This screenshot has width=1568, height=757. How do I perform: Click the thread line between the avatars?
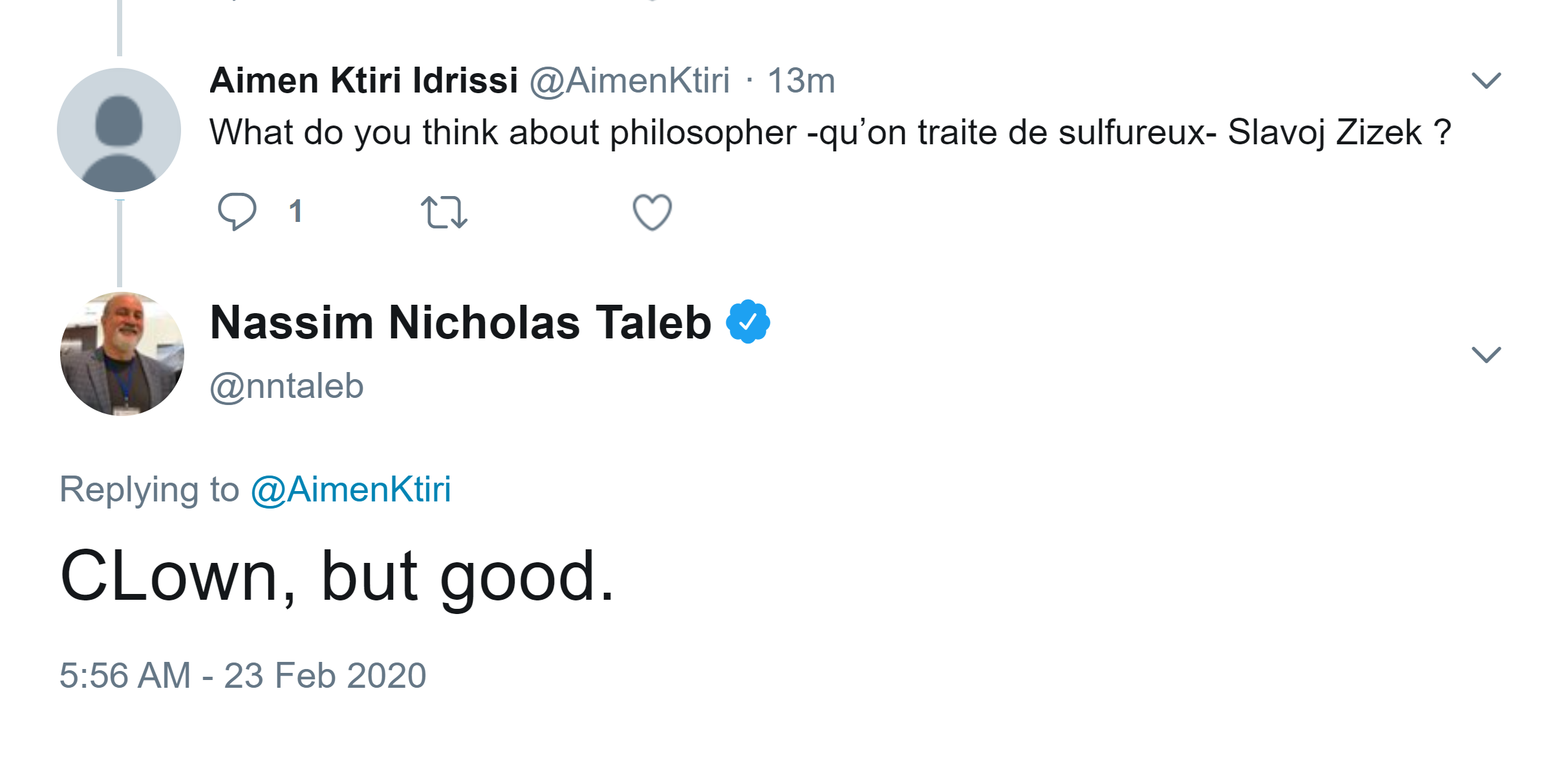120,243
